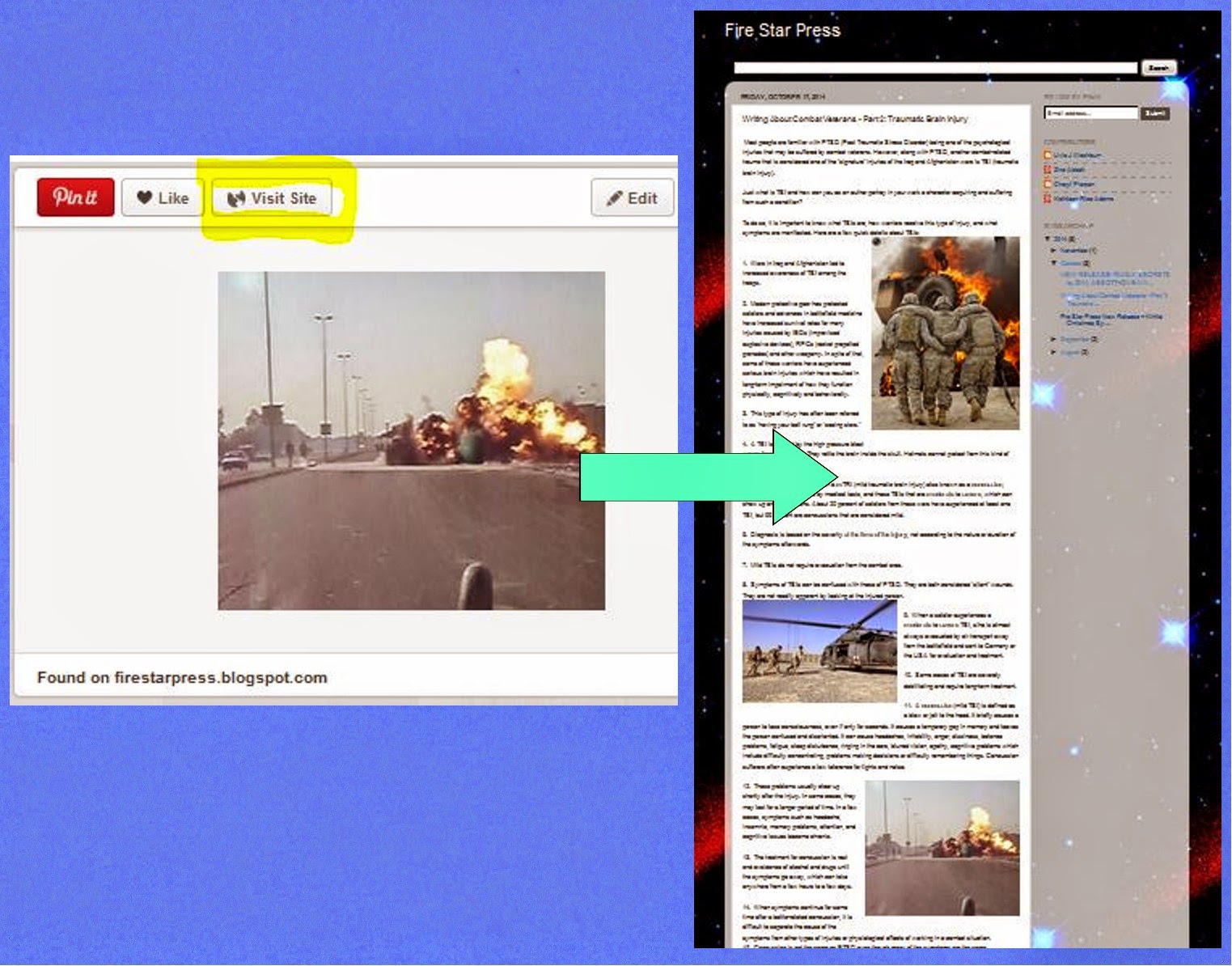
Task: Click the heart icon in Like button
Action: pos(144,197)
